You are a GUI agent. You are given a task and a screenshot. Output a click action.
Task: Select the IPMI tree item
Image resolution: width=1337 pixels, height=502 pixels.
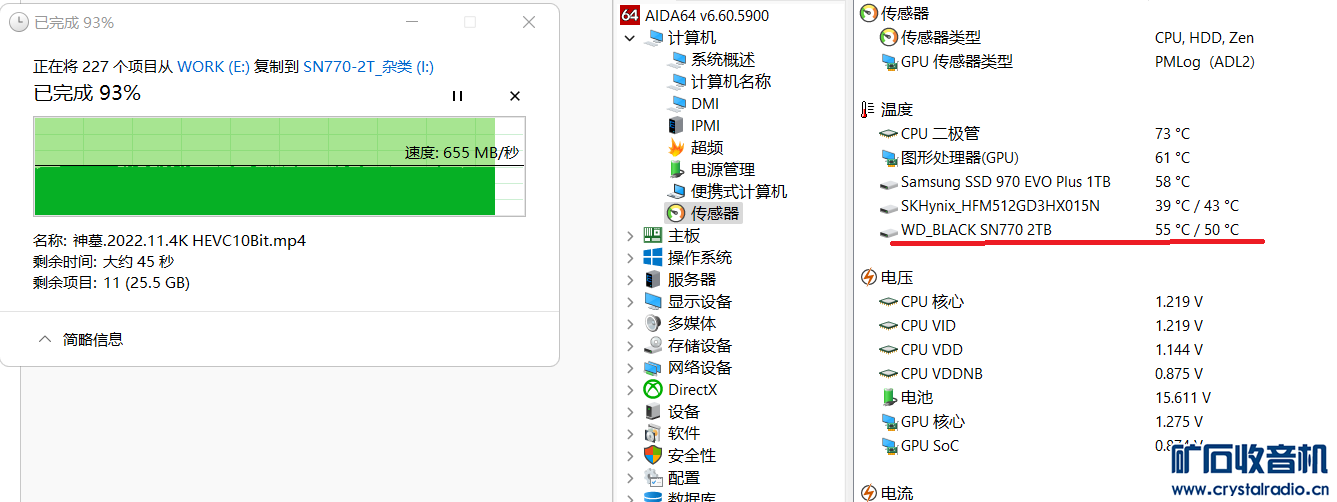705,126
